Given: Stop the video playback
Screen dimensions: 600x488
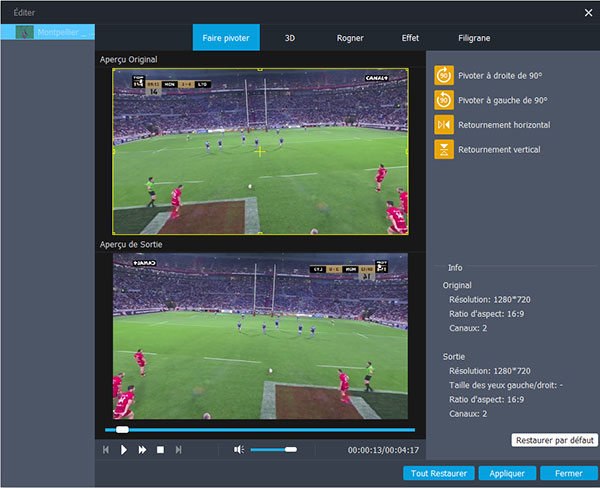Looking at the screenshot, I should click(160, 450).
